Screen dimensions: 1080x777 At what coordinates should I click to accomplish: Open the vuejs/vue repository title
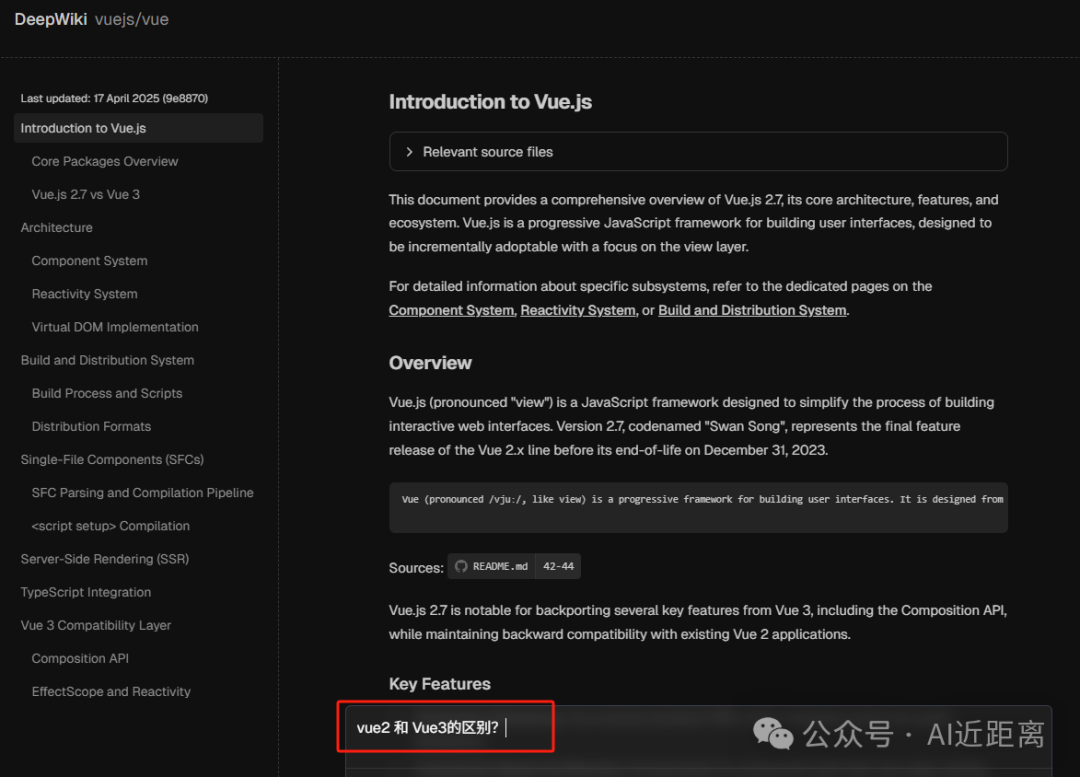click(x=132, y=19)
